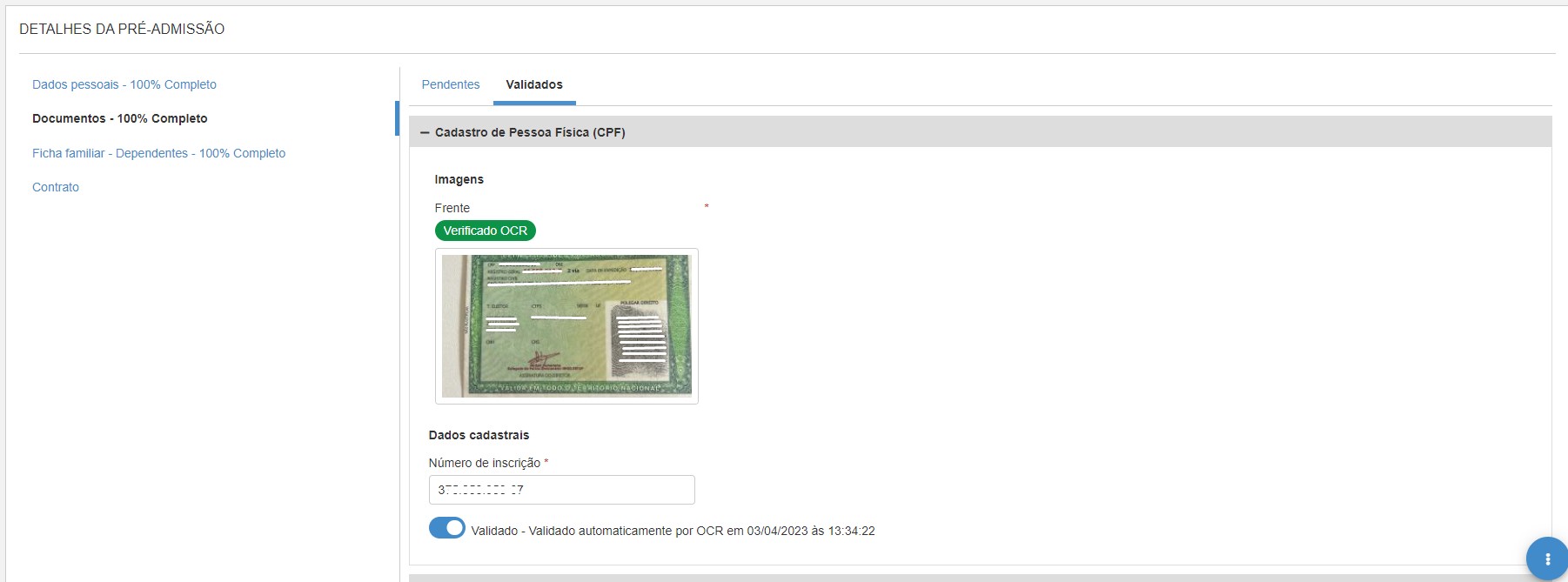Click the Dados cadastrais heading
The height and width of the screenshot is (582, 1568).
[479, 435]
